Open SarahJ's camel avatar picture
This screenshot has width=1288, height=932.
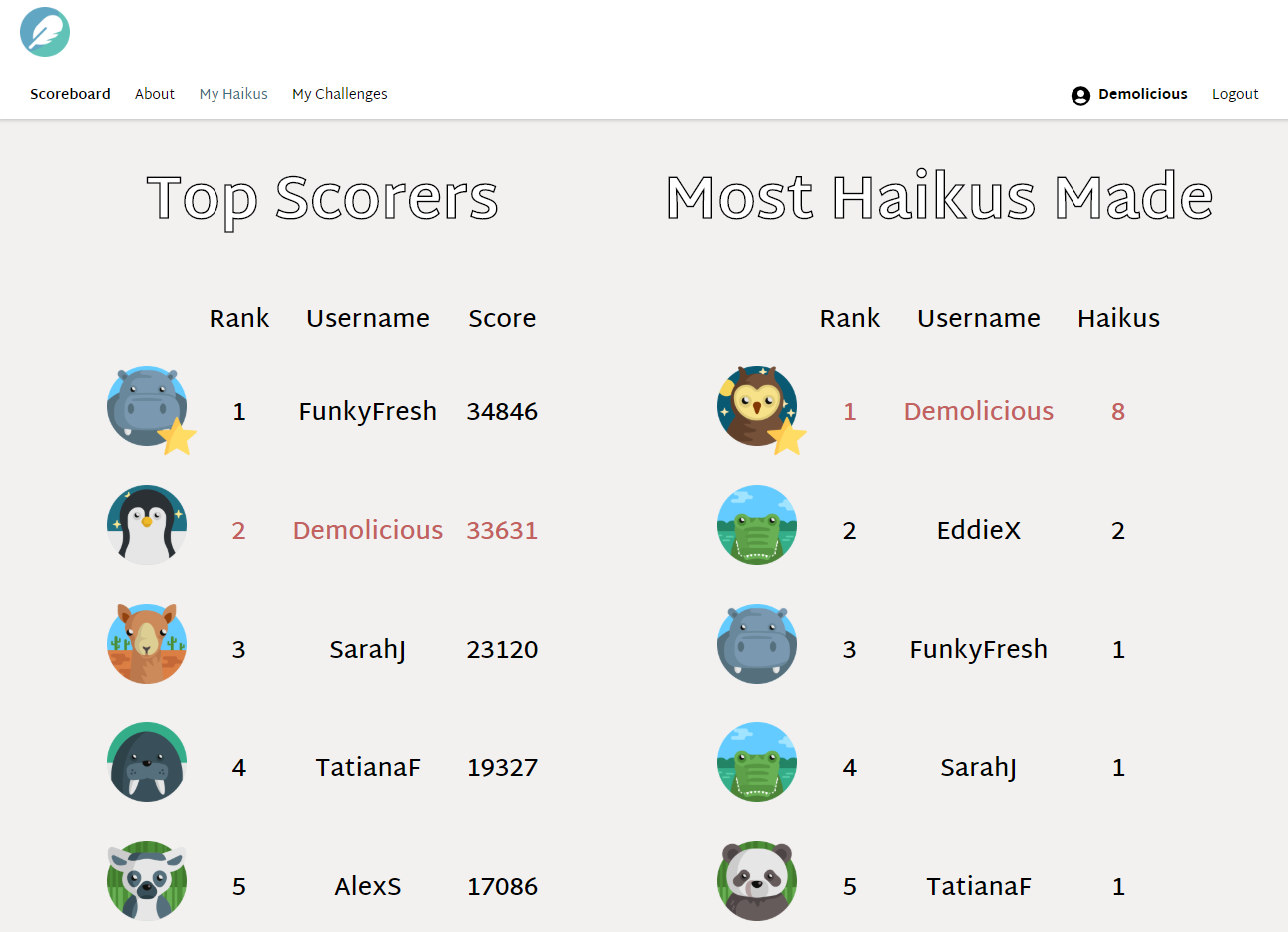146,644
